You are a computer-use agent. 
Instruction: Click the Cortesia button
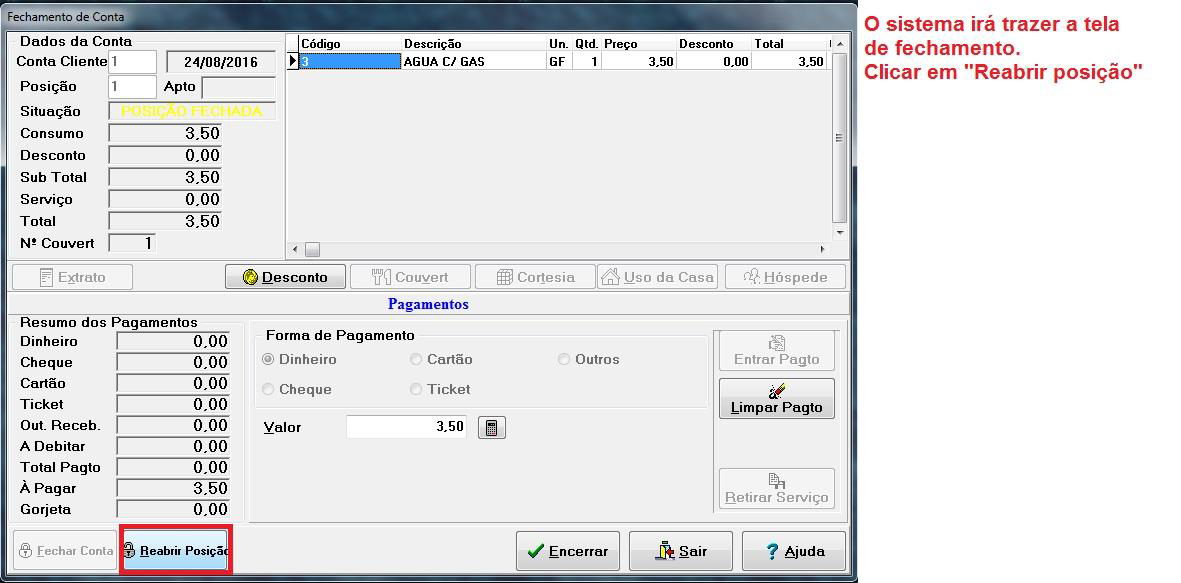coord(535,277)
